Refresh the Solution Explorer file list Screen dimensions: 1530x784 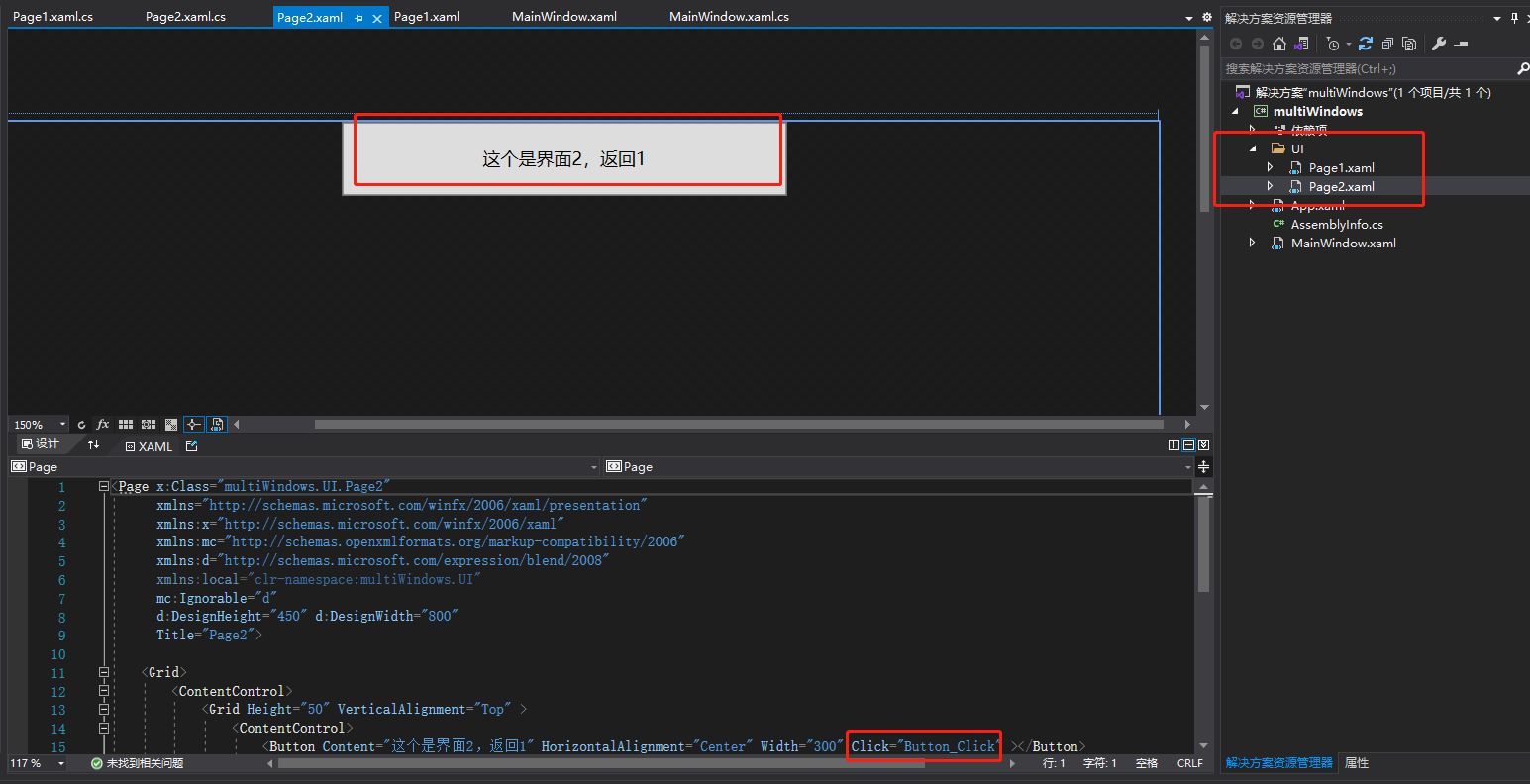pyautogui.click(x=1366, y=44)
